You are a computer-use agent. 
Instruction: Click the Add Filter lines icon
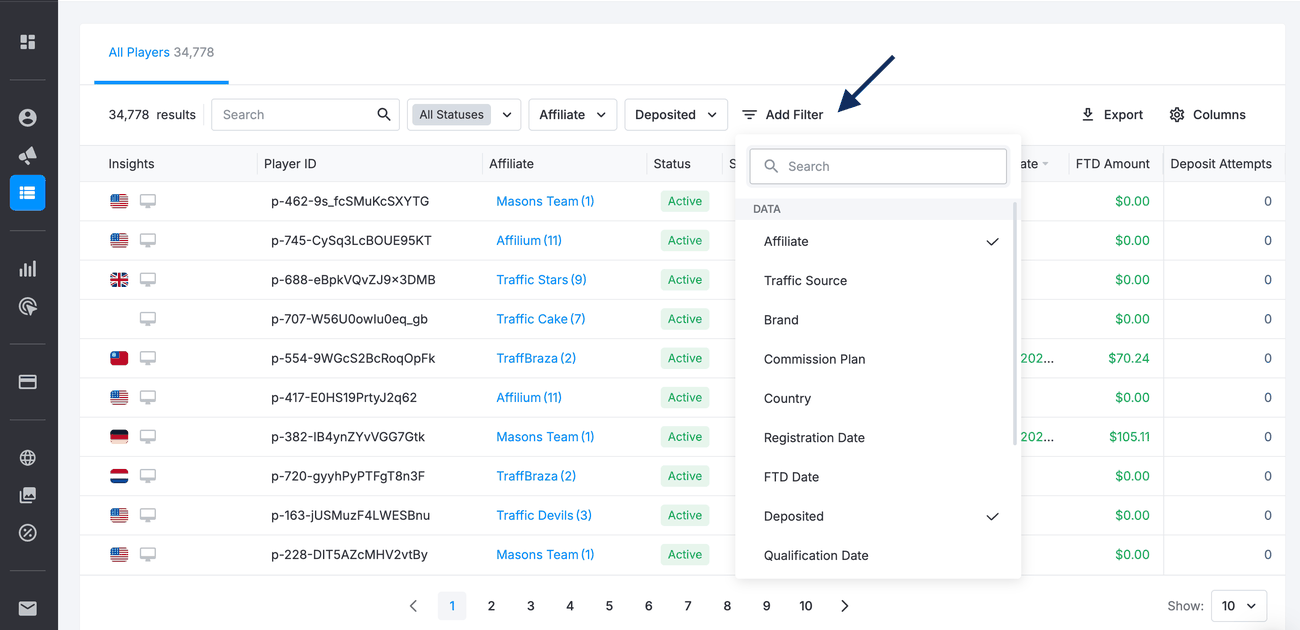[x=749, y=115]
